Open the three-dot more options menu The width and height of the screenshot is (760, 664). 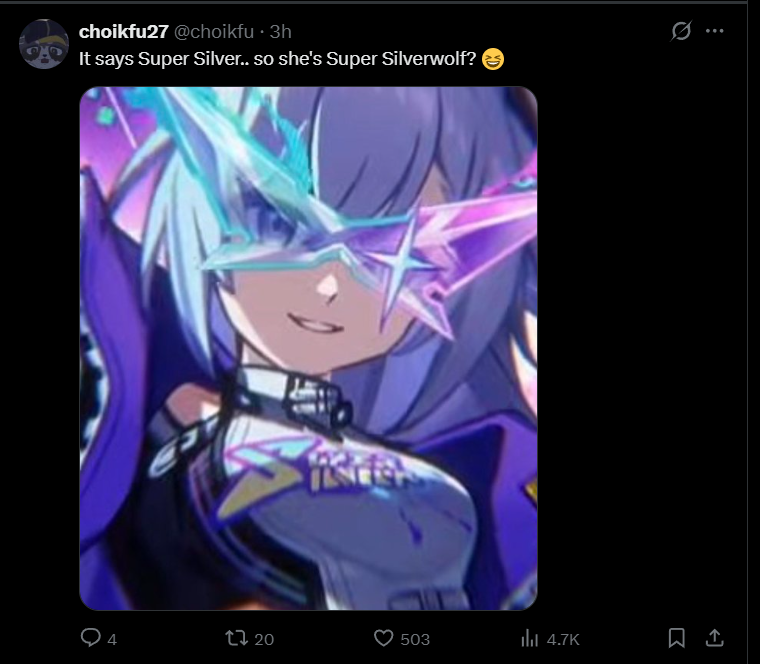pos(714,31)
